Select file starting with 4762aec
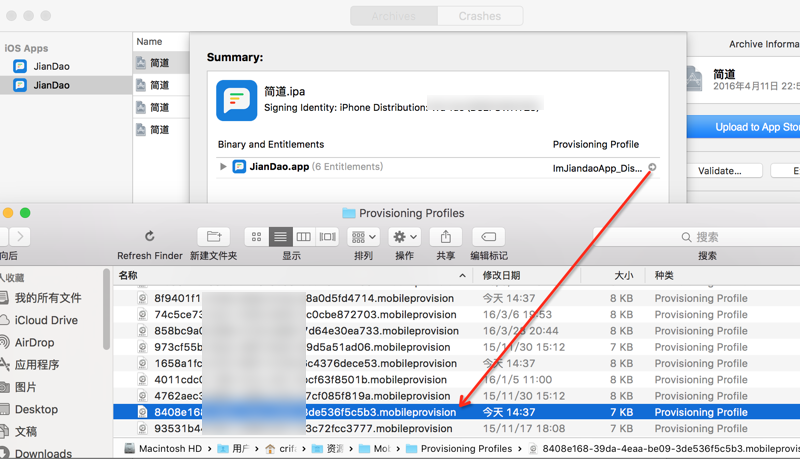Image resolution: width=800 pixels, height=459 pixels. [x=457, y=396]
